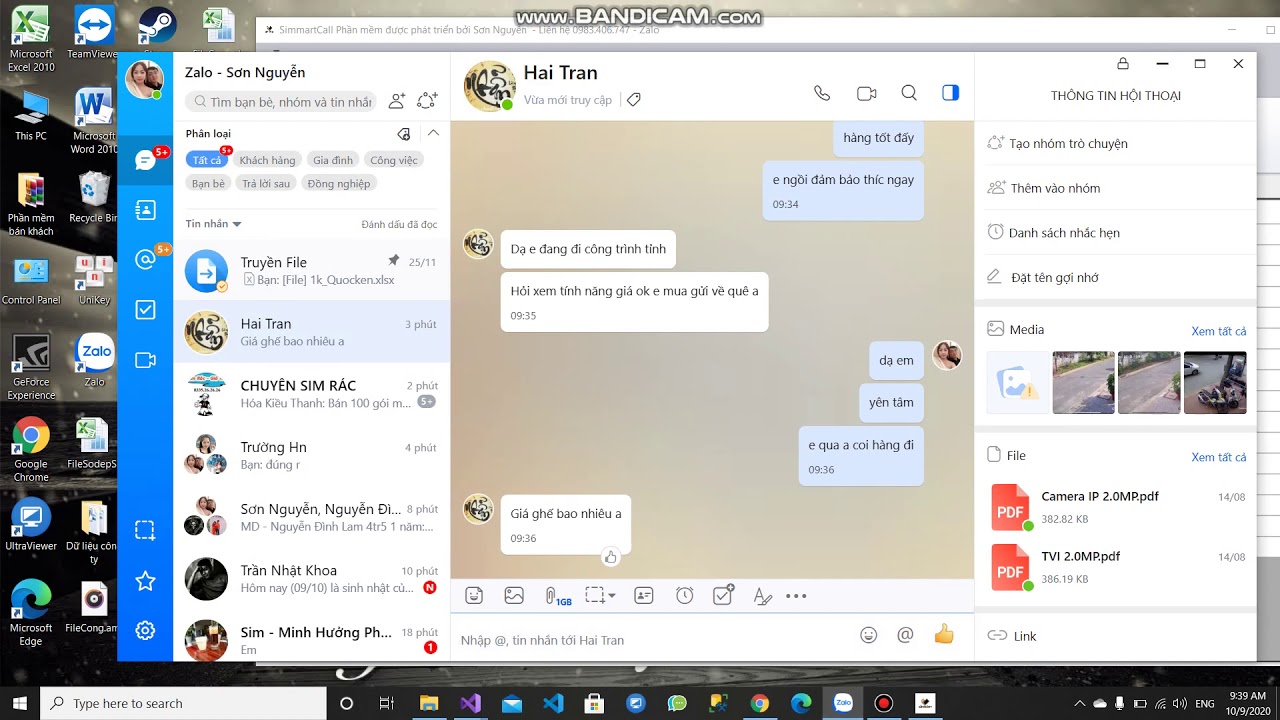Click the add friend icon

(397, 101)
